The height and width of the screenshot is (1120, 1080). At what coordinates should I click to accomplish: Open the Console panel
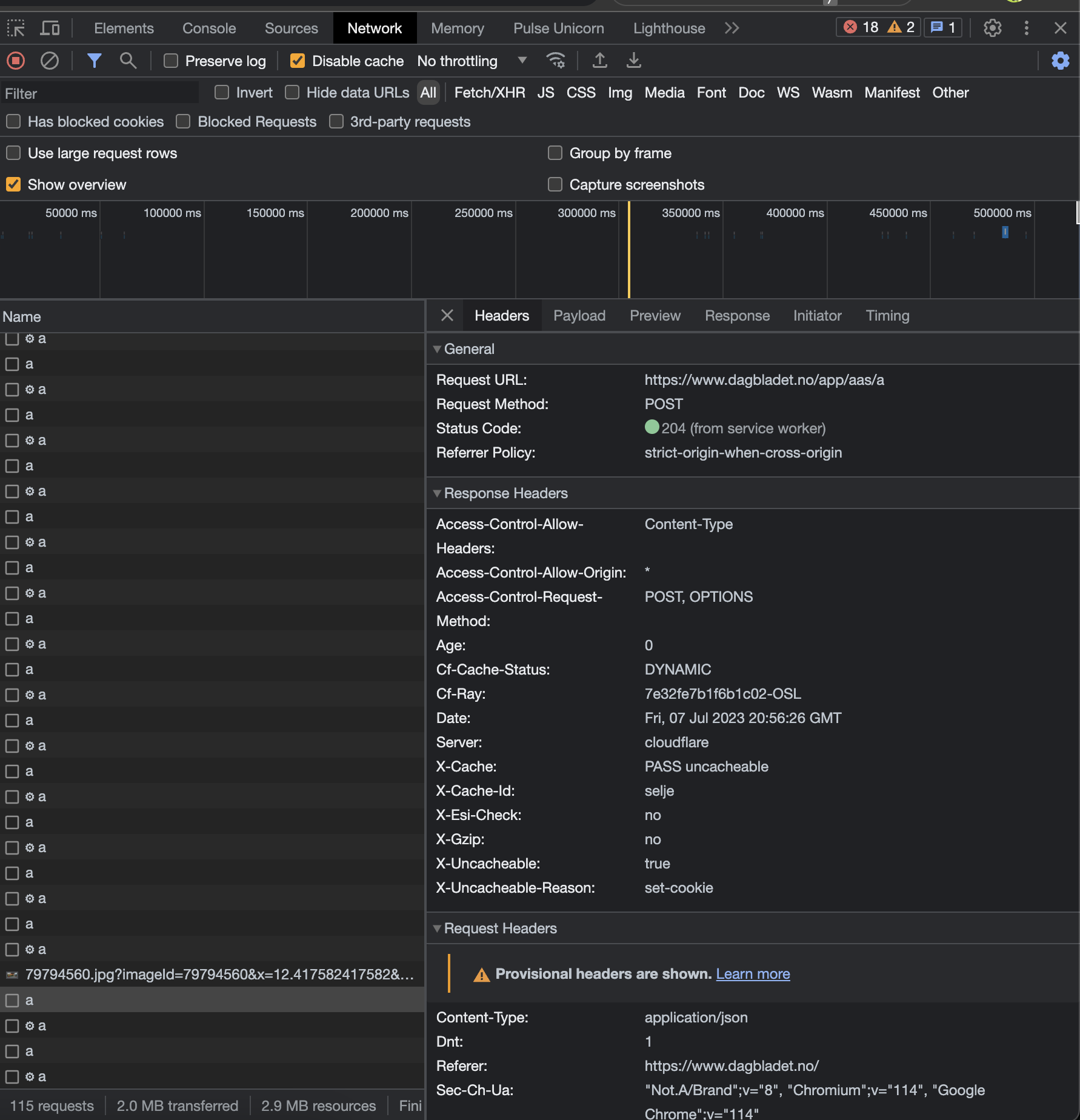tap(208, 28)
